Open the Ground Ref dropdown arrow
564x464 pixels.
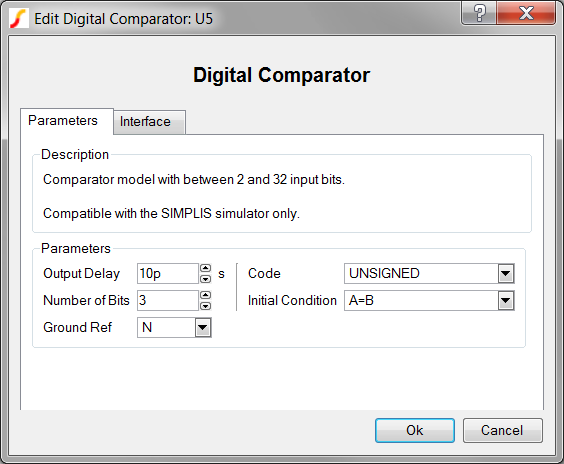[x=203, y=328]
